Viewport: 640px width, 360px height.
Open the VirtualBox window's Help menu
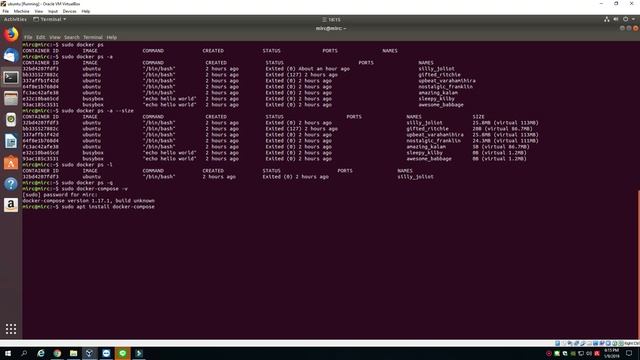click(x=86, y=11)
